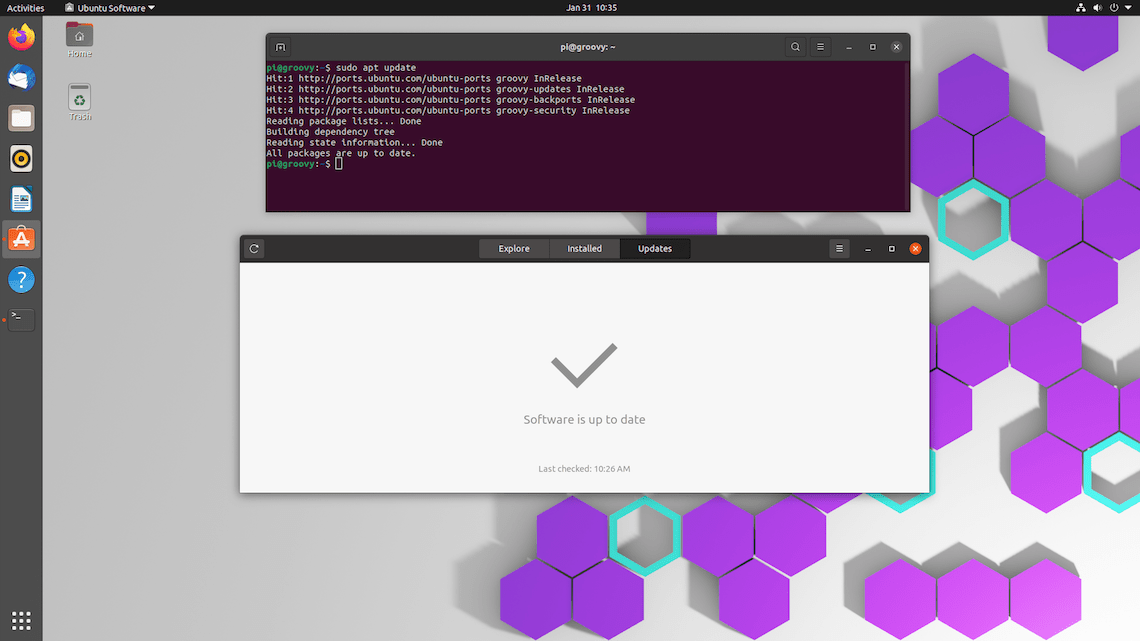Select the Terminal icon in dock

tap(21, 319)
